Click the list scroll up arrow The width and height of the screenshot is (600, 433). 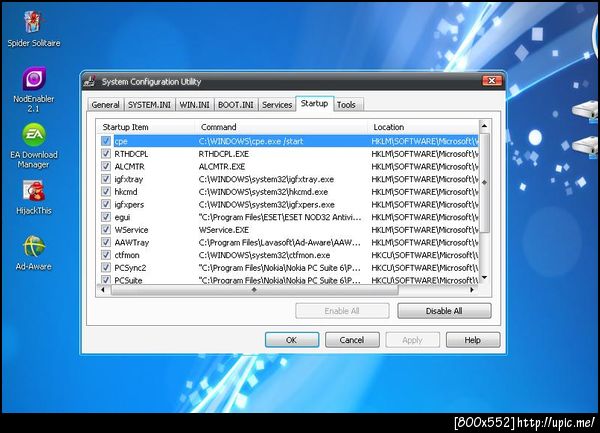click(x=484, y=125)
